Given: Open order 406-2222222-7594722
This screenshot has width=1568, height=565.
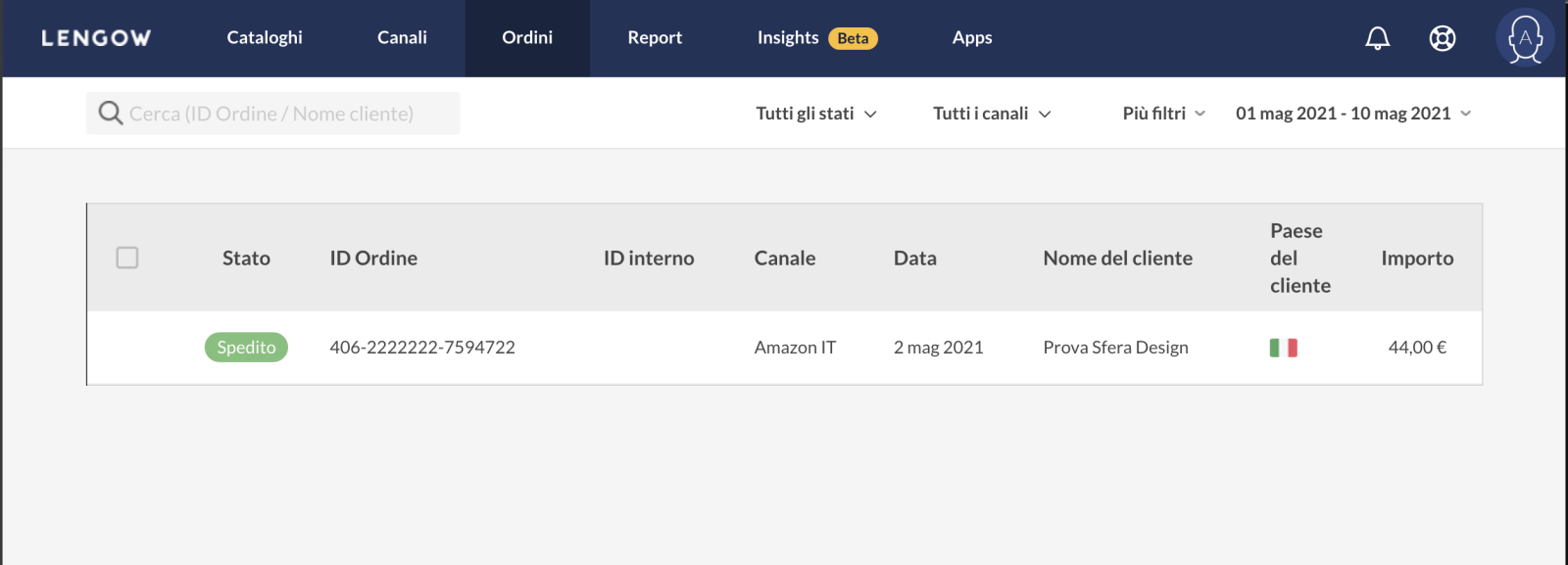Looking at the screenshot, I should [x=422, y=348].
